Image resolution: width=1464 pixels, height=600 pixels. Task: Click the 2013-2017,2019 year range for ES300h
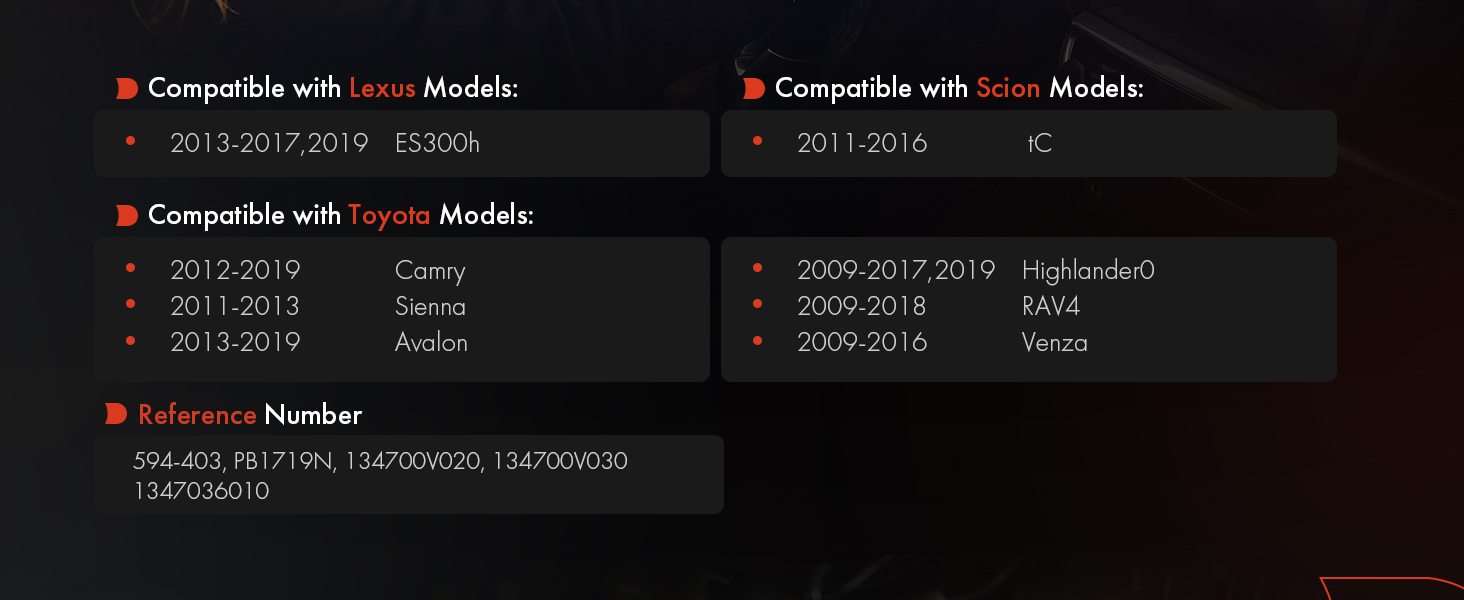tap(269, 143)
